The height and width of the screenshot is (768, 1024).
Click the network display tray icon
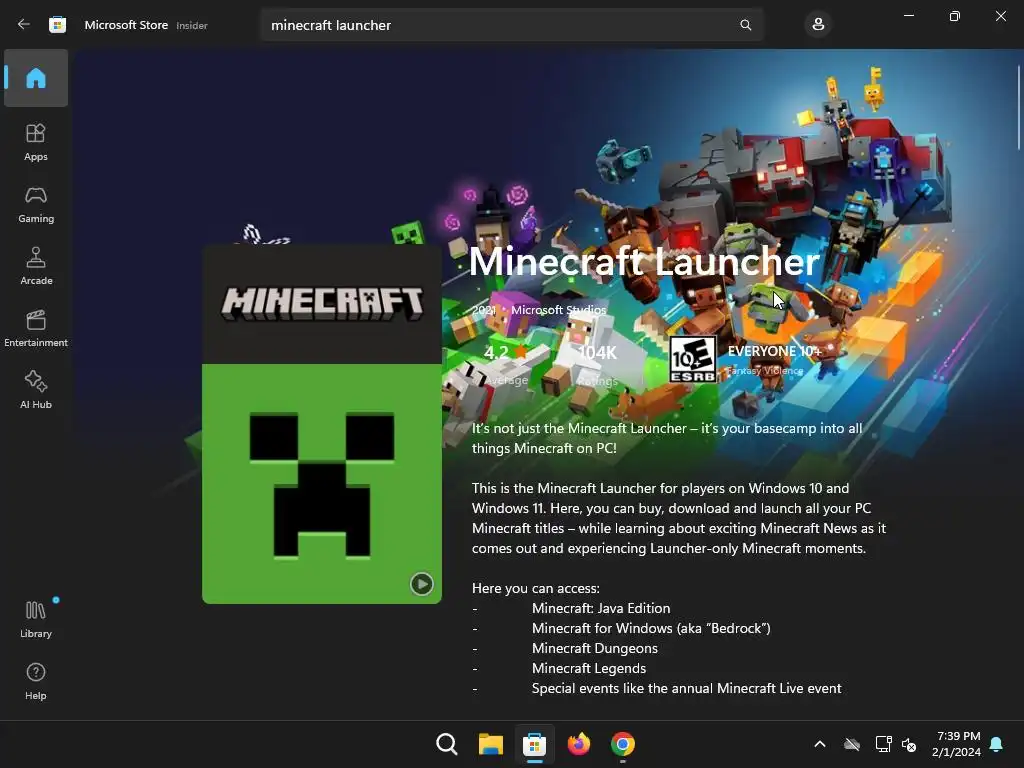point(883,744)
